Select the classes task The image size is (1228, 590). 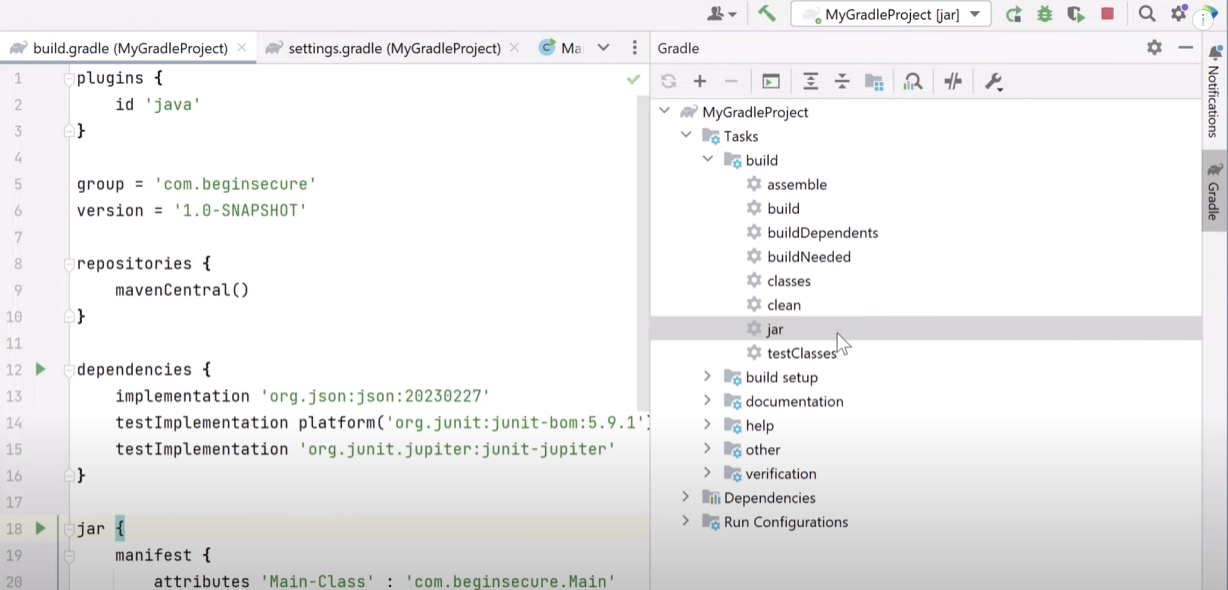point(789,281)
